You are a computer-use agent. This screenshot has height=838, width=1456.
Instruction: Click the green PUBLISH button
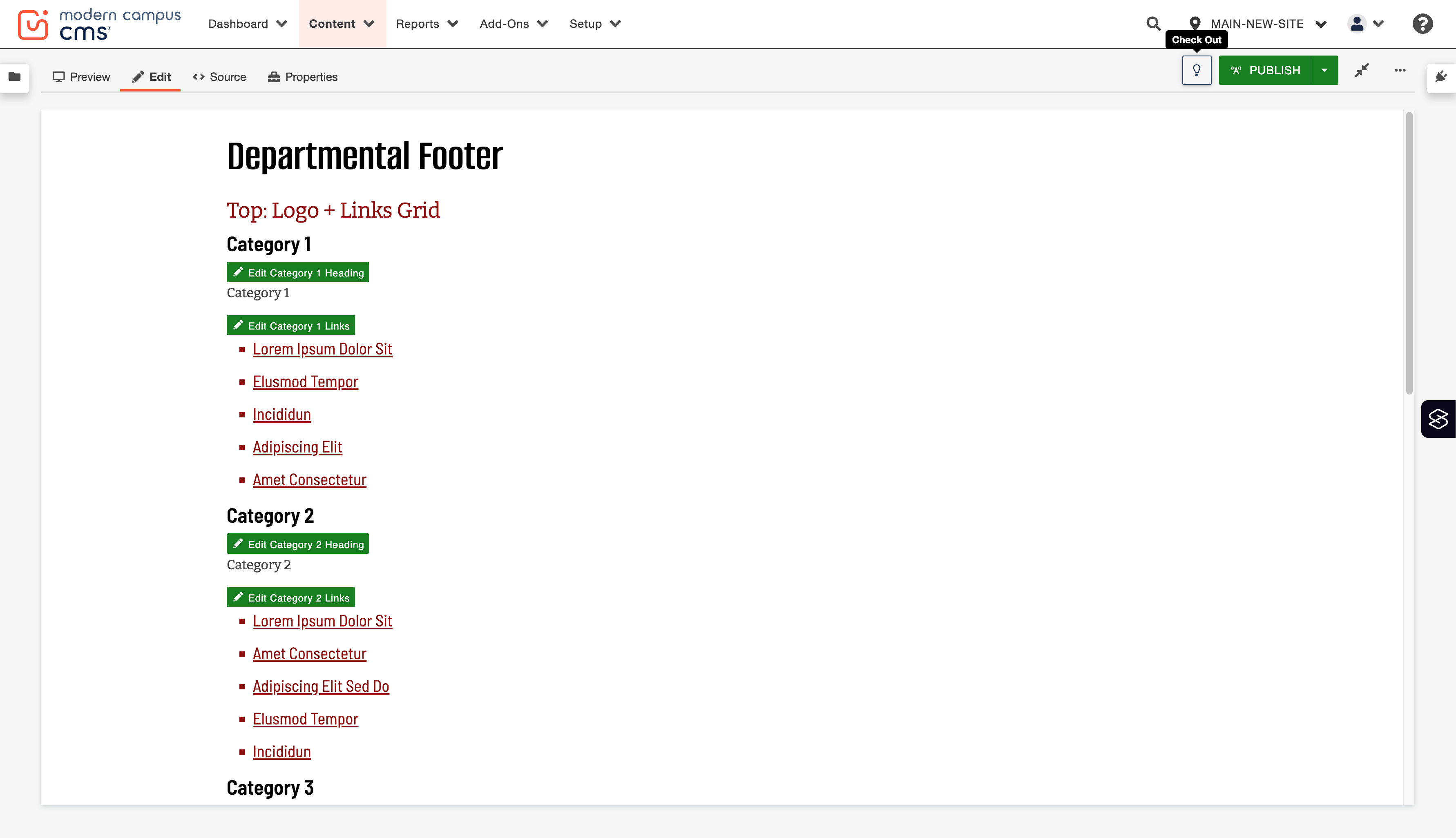point(1264,70)
